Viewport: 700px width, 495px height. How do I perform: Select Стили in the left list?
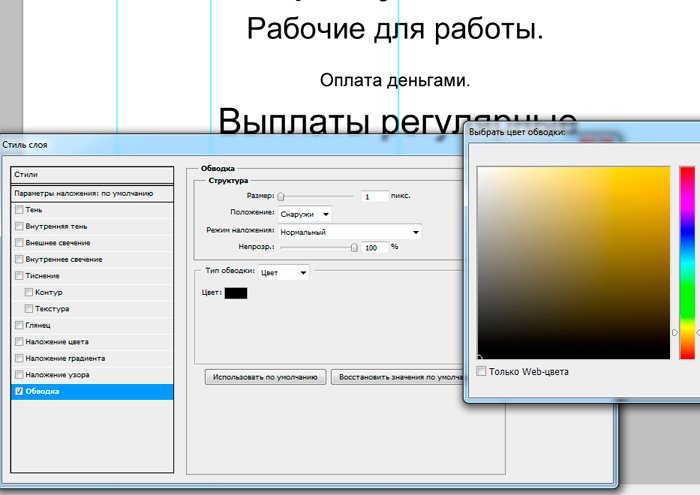[x=92, y=174]
